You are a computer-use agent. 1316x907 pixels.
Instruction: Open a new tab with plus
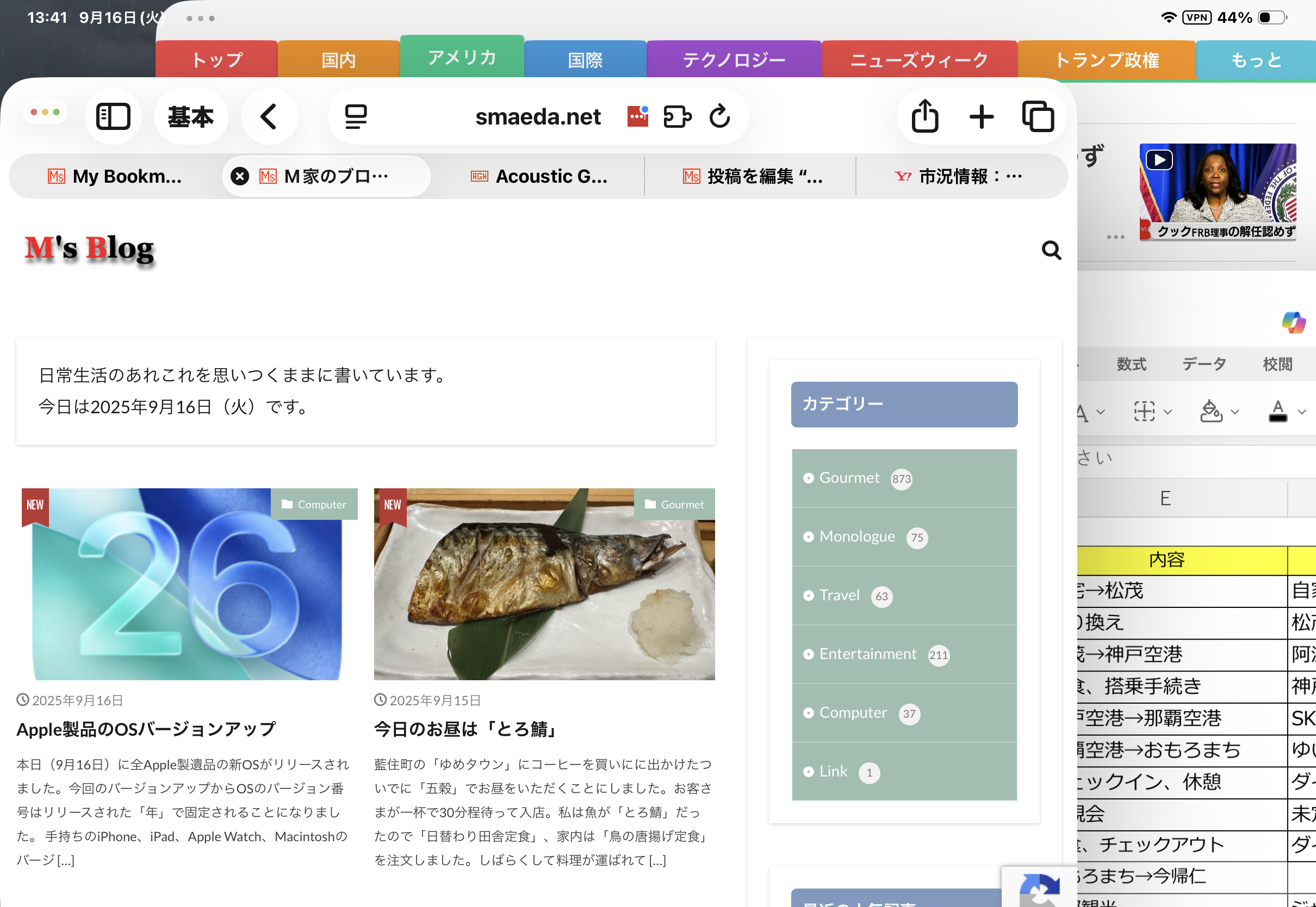click(982, 116)
